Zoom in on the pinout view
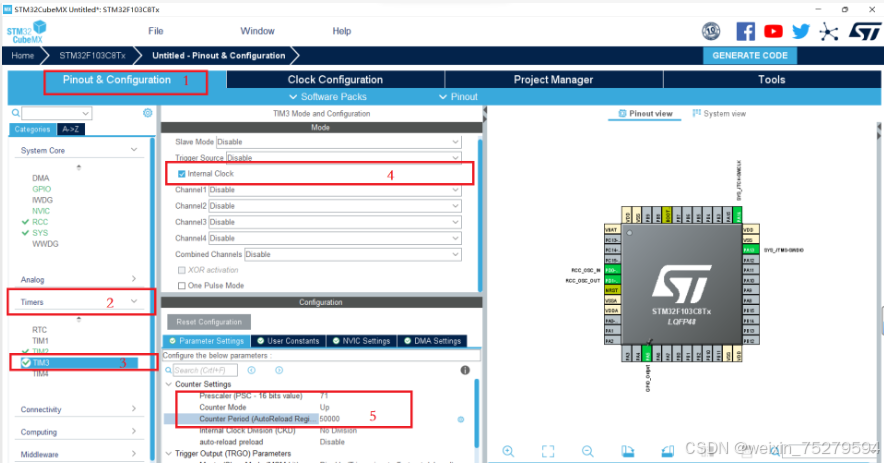Screen dimensions: 884x463 tap(508, 451)
